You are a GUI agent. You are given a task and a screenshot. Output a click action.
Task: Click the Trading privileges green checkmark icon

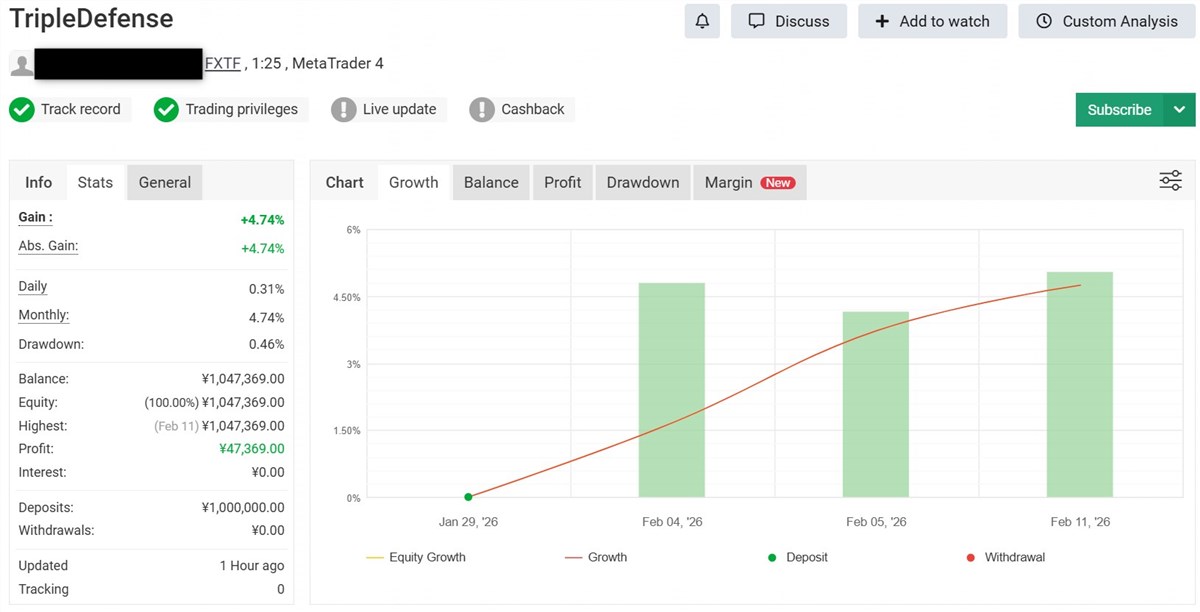point(166,110)
